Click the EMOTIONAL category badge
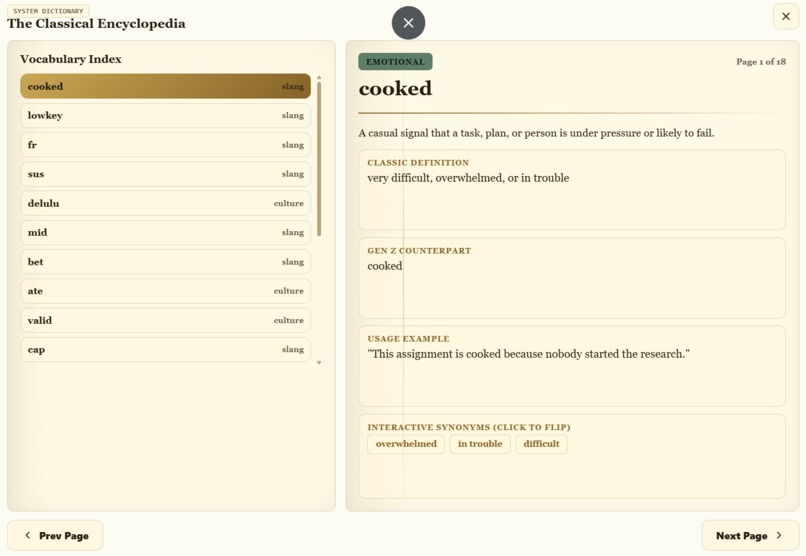Image resolution: width=806 pixels, height=556 pixels. [x=395, y=62]
